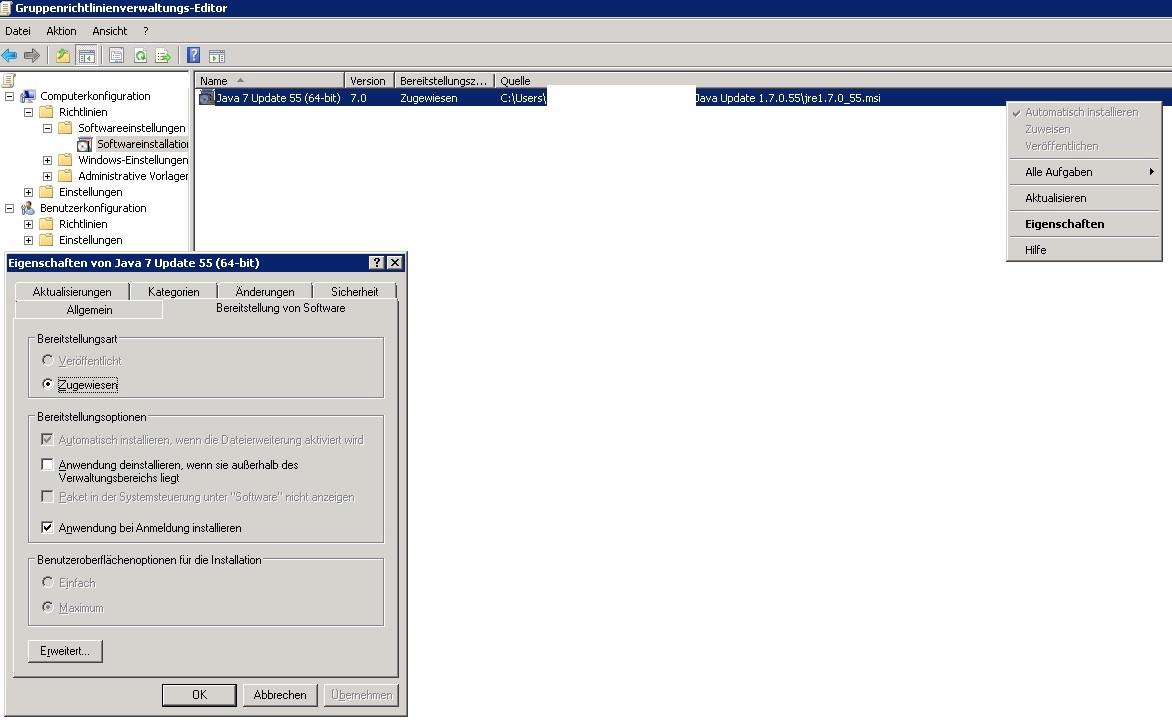Select the Softwareinstallation tree item
Screen dimensions: 1172x725
pos(142,144)
